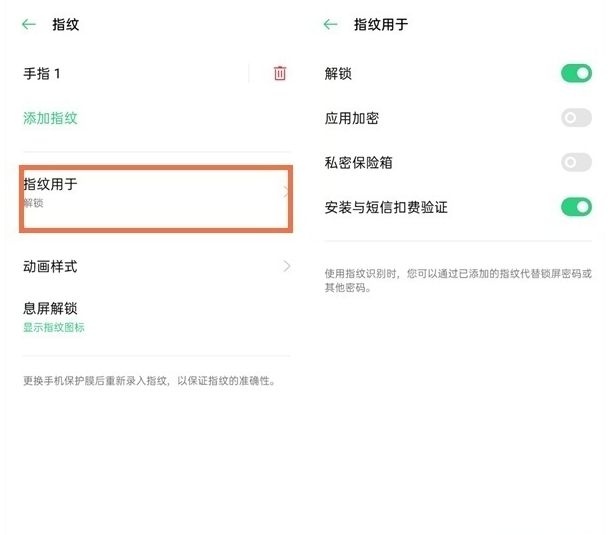Go back from the 指纹 screen
The width and height of the screenshot is (615, 535).
click(29, 25)
